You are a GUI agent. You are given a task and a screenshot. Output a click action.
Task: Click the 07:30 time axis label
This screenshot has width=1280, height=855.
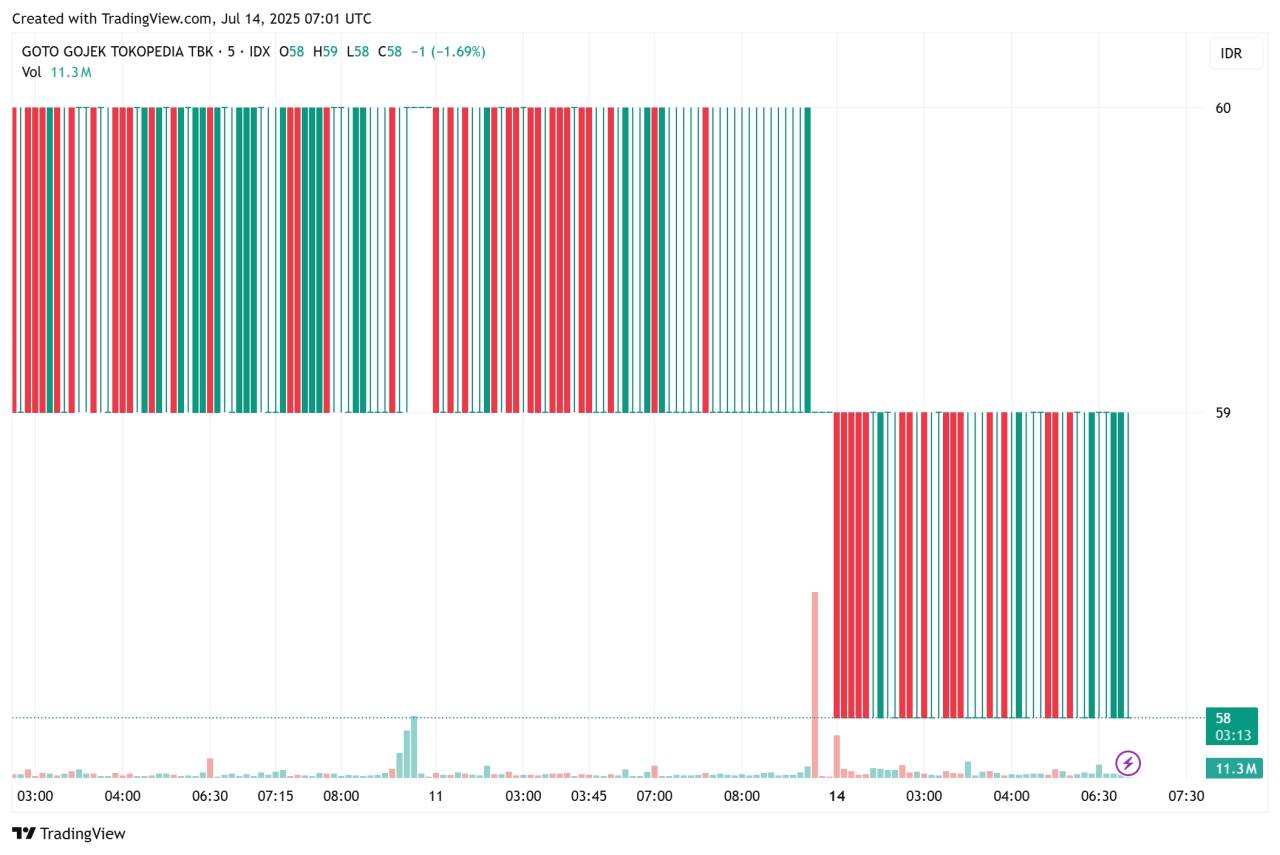(1186, 796)
